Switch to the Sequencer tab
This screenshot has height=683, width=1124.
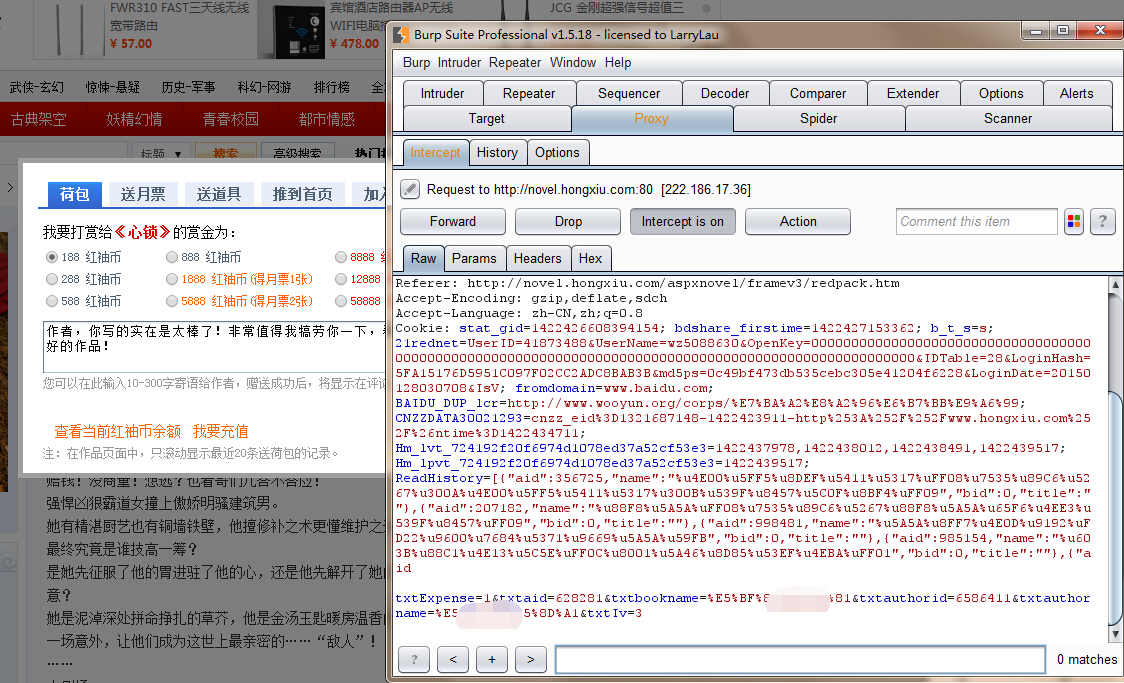click(629, 93)
